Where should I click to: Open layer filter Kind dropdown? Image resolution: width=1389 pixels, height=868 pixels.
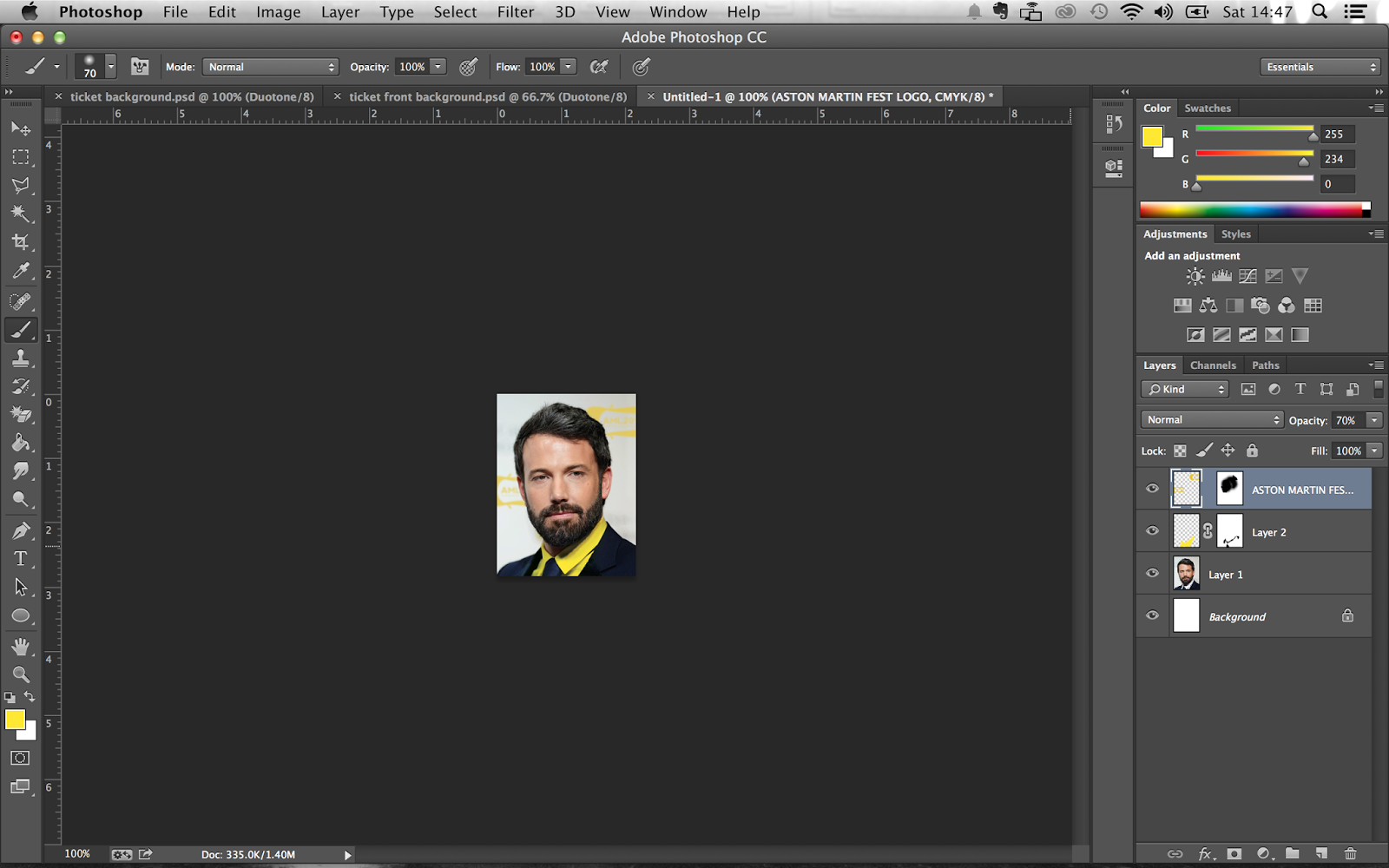click(1185, 389)
